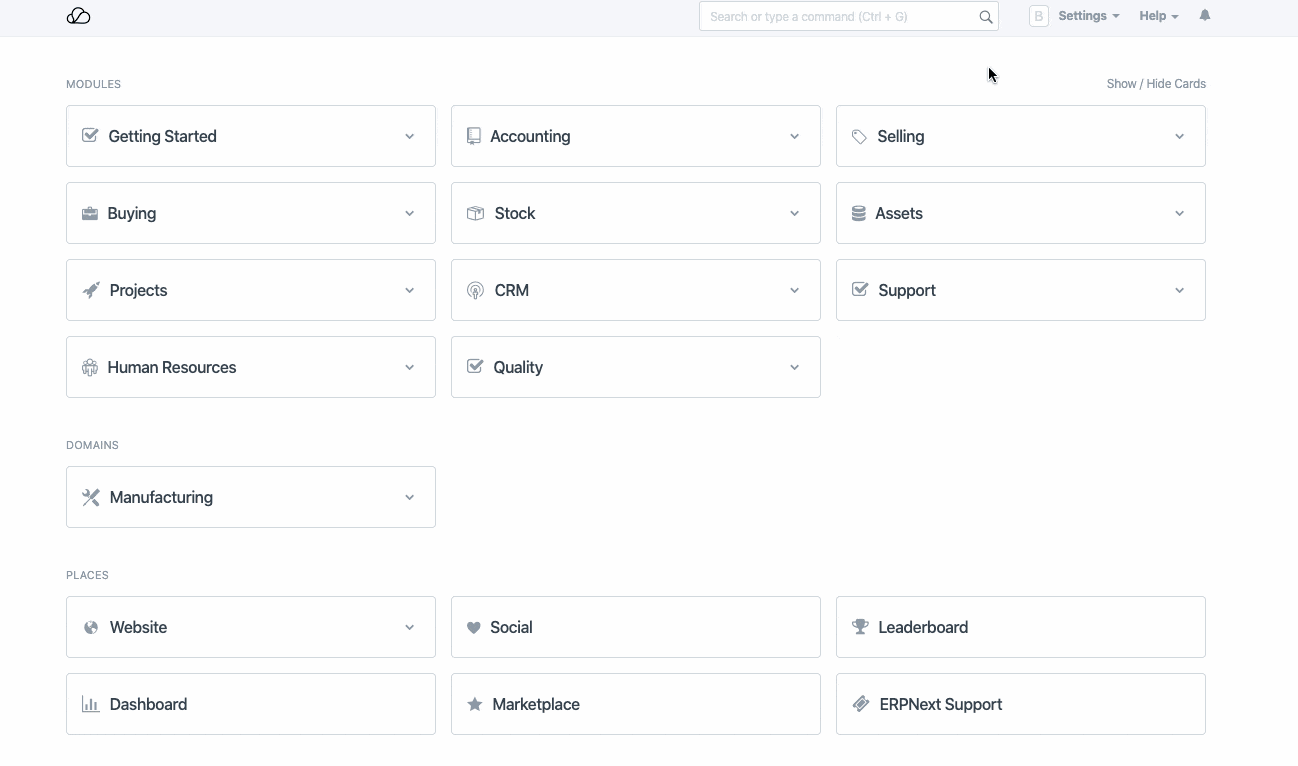Expand the Stock module dropdown arrow
1298x766 pixels.
click(794, 214)
